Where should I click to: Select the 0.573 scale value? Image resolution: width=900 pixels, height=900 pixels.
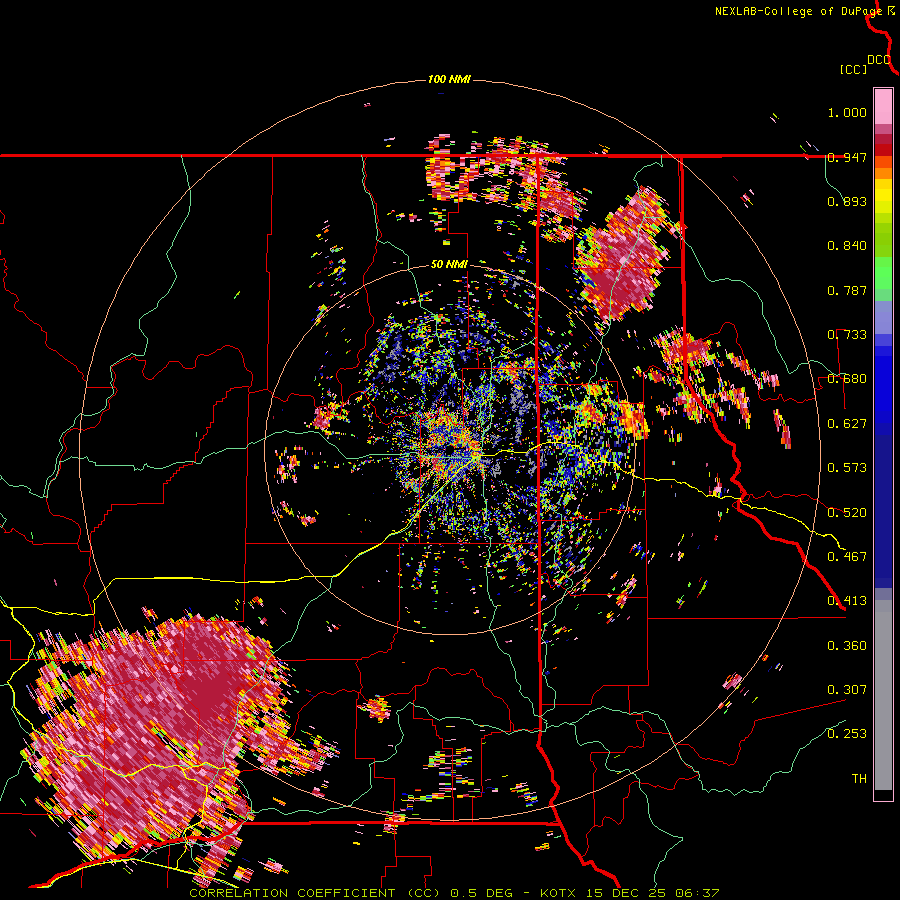click(847, 468)
